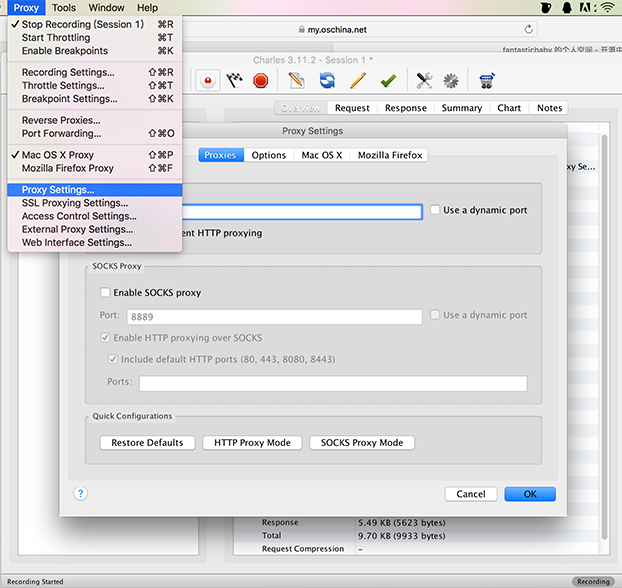Select the Overview tab
This screenshot has height=588, width=622.
tap(300, 108)
